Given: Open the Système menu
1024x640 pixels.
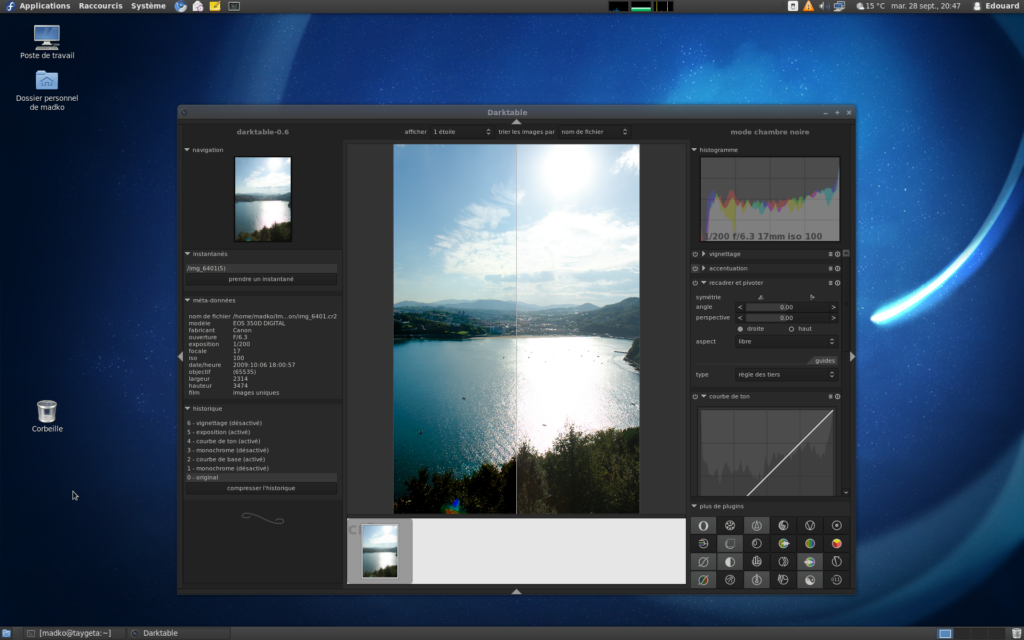Looking at the screenshot, I should (148, 6).
